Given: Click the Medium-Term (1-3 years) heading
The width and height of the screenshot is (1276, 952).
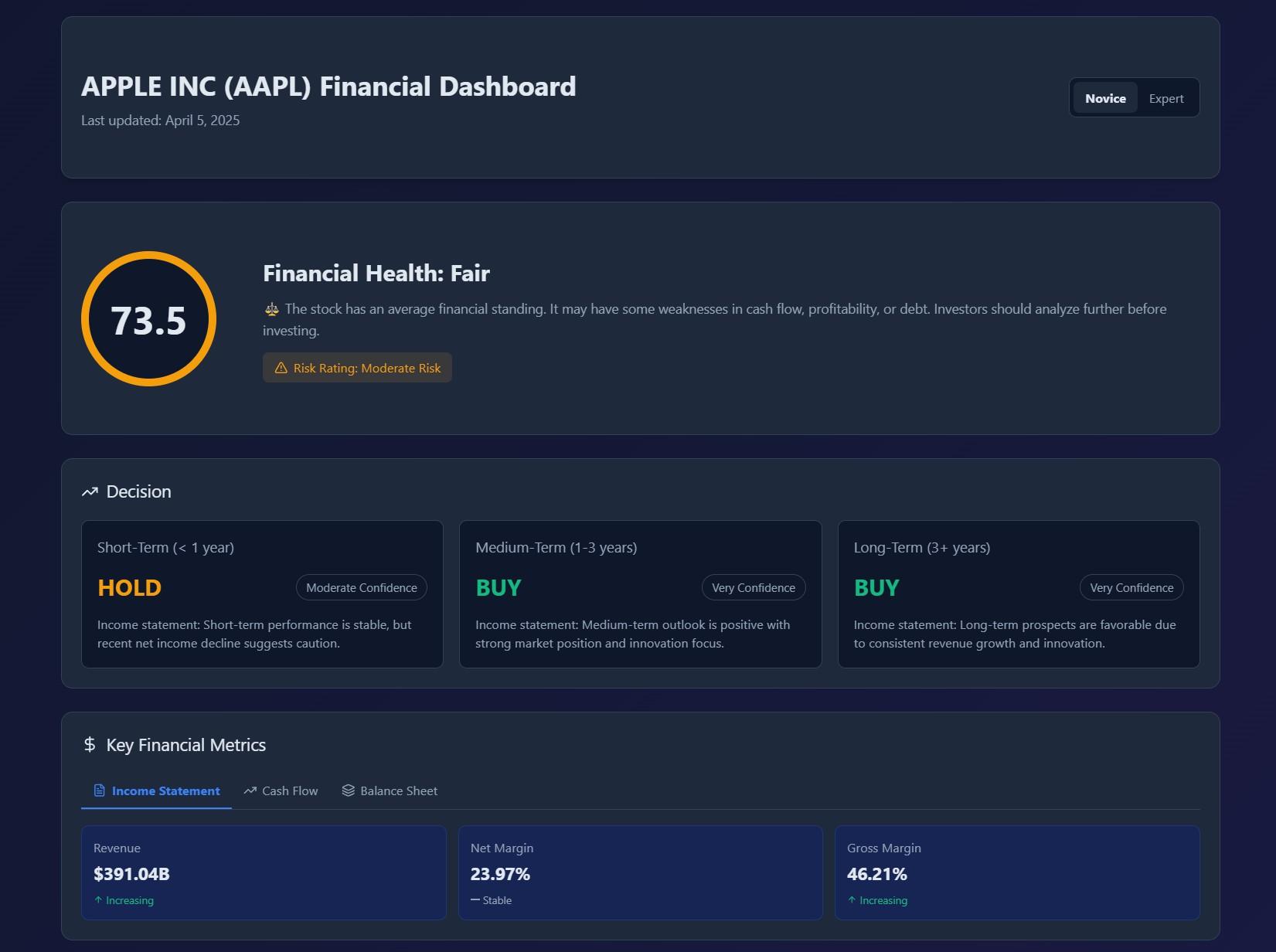Looking at the screenshot, I should [x=556, y=547].
